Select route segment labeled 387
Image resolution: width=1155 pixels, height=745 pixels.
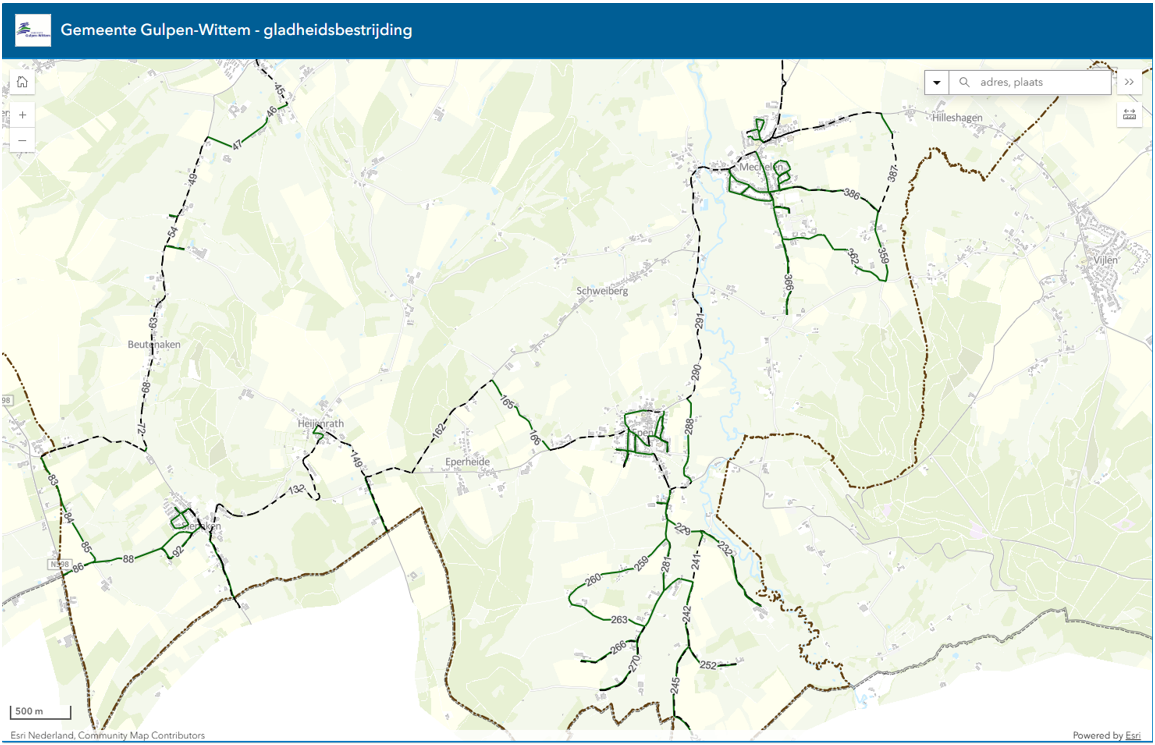893,173
